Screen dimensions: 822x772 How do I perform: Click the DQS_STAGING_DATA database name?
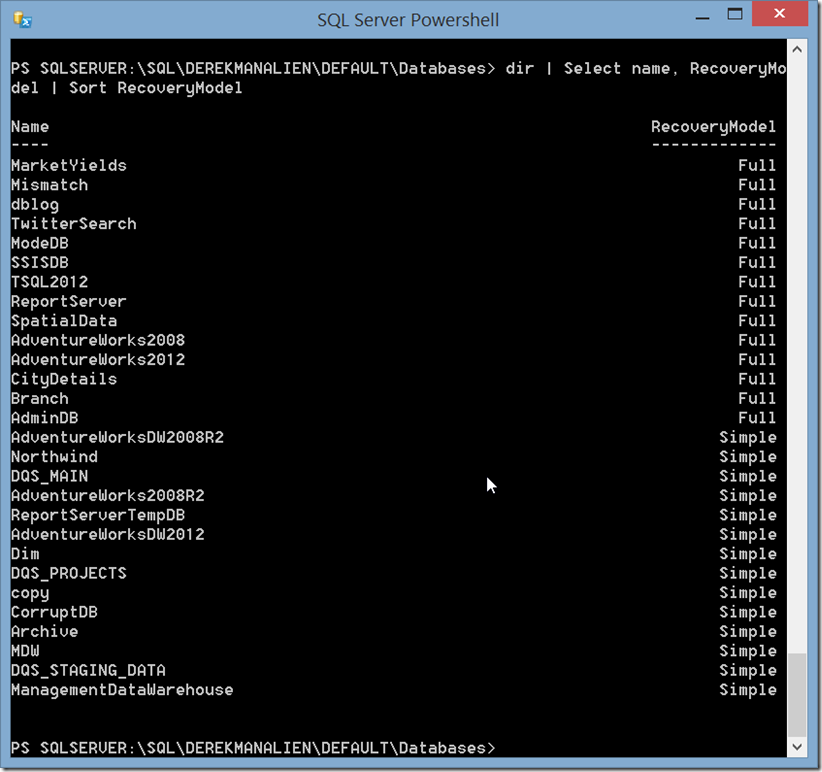pos(88,670)
